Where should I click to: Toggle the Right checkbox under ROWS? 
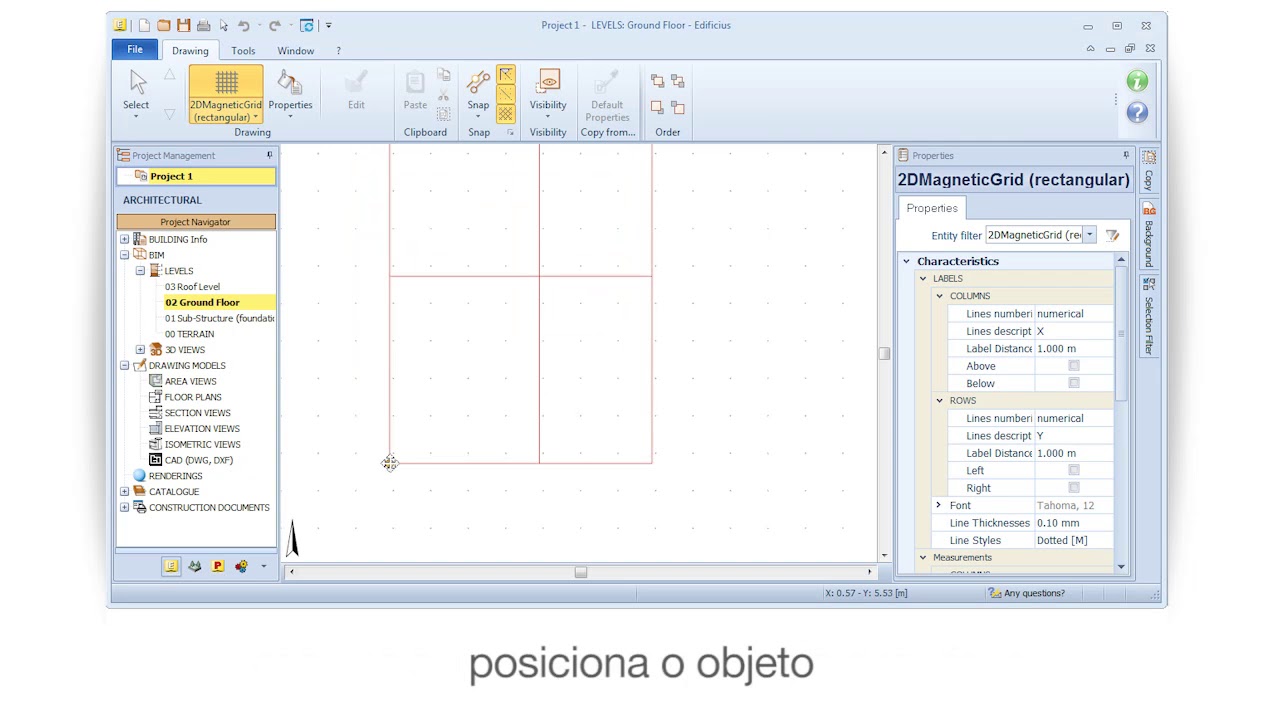(1074, 488)
